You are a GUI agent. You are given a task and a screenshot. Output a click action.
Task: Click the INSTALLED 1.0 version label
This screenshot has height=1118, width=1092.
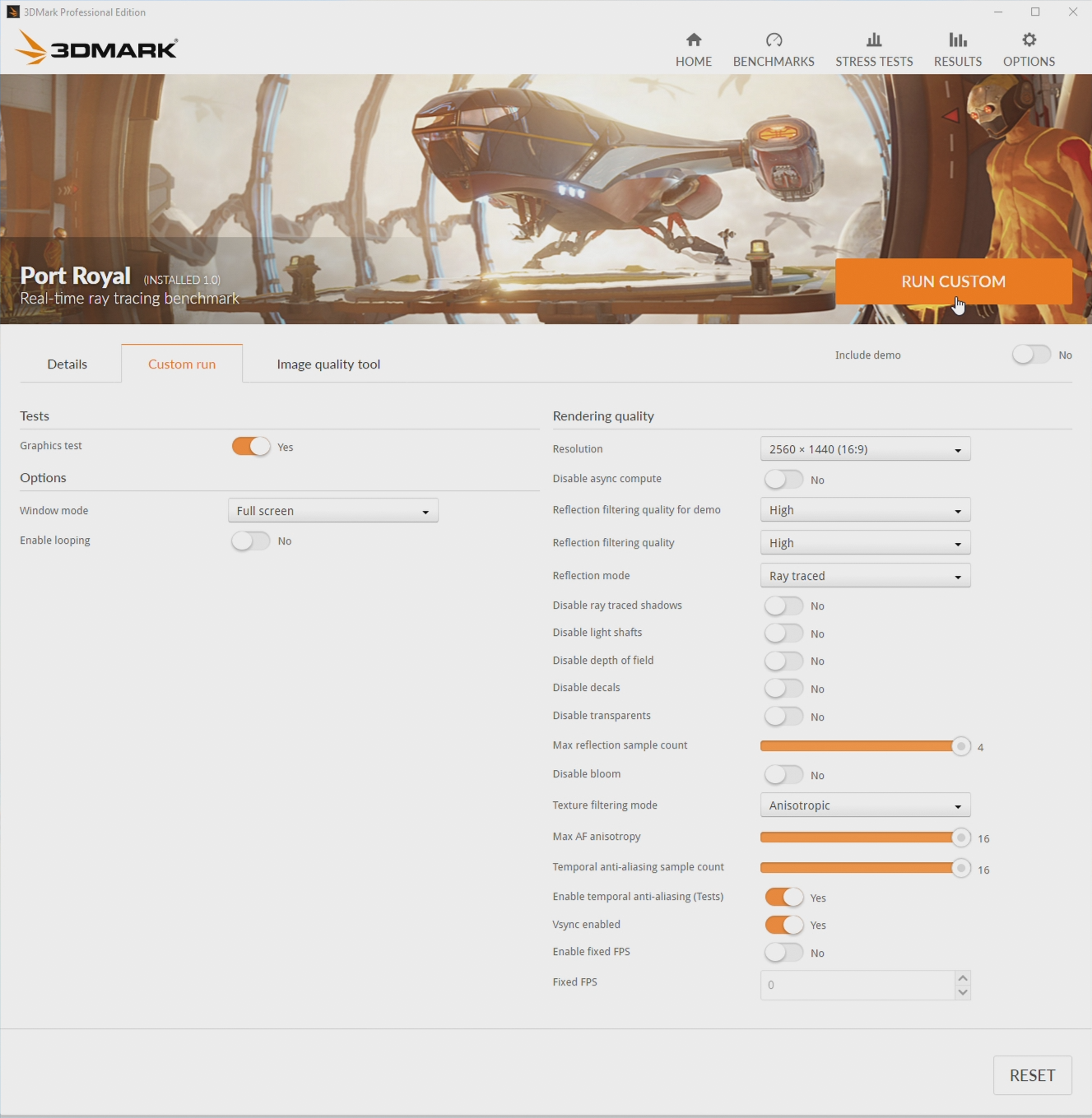(182, 280)
